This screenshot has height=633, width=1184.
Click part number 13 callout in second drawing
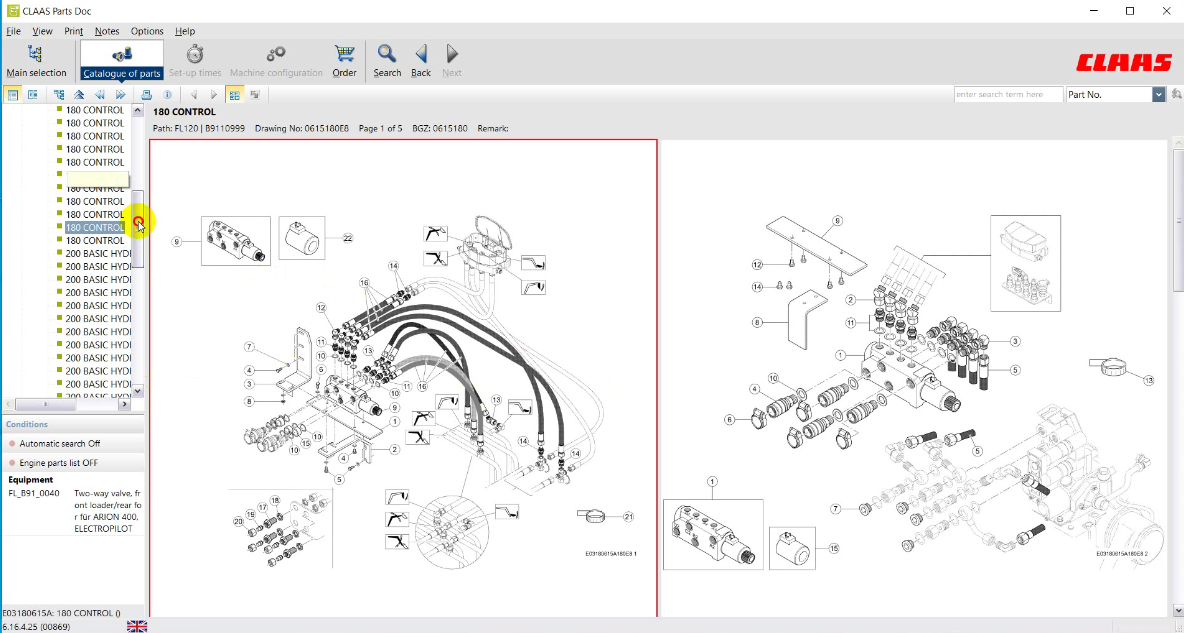tap(1149, 380)
